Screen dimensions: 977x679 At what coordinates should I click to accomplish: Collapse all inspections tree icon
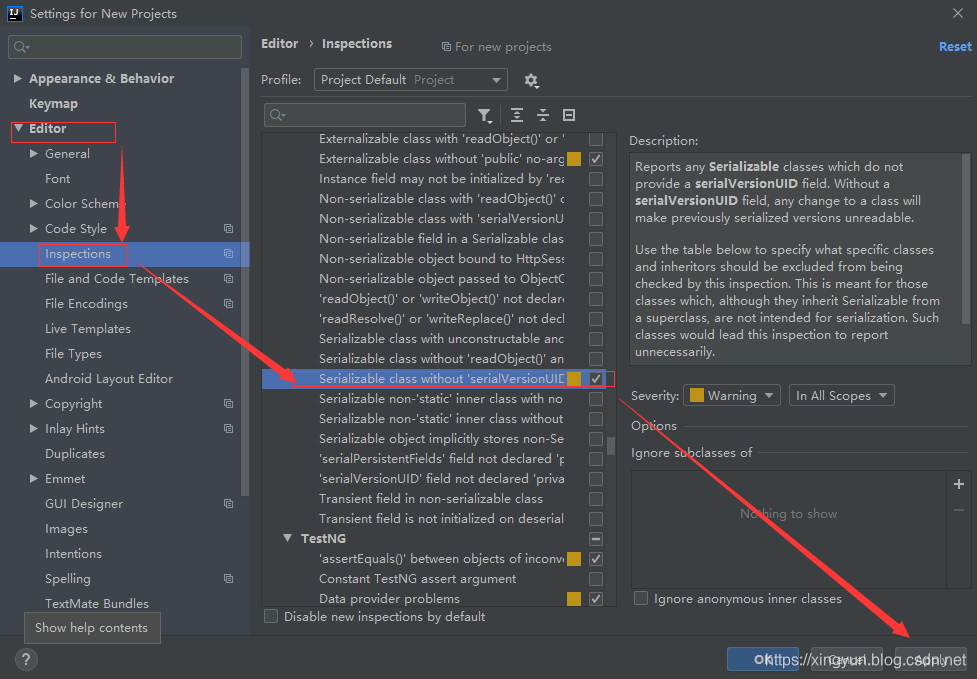pos(543,115)
